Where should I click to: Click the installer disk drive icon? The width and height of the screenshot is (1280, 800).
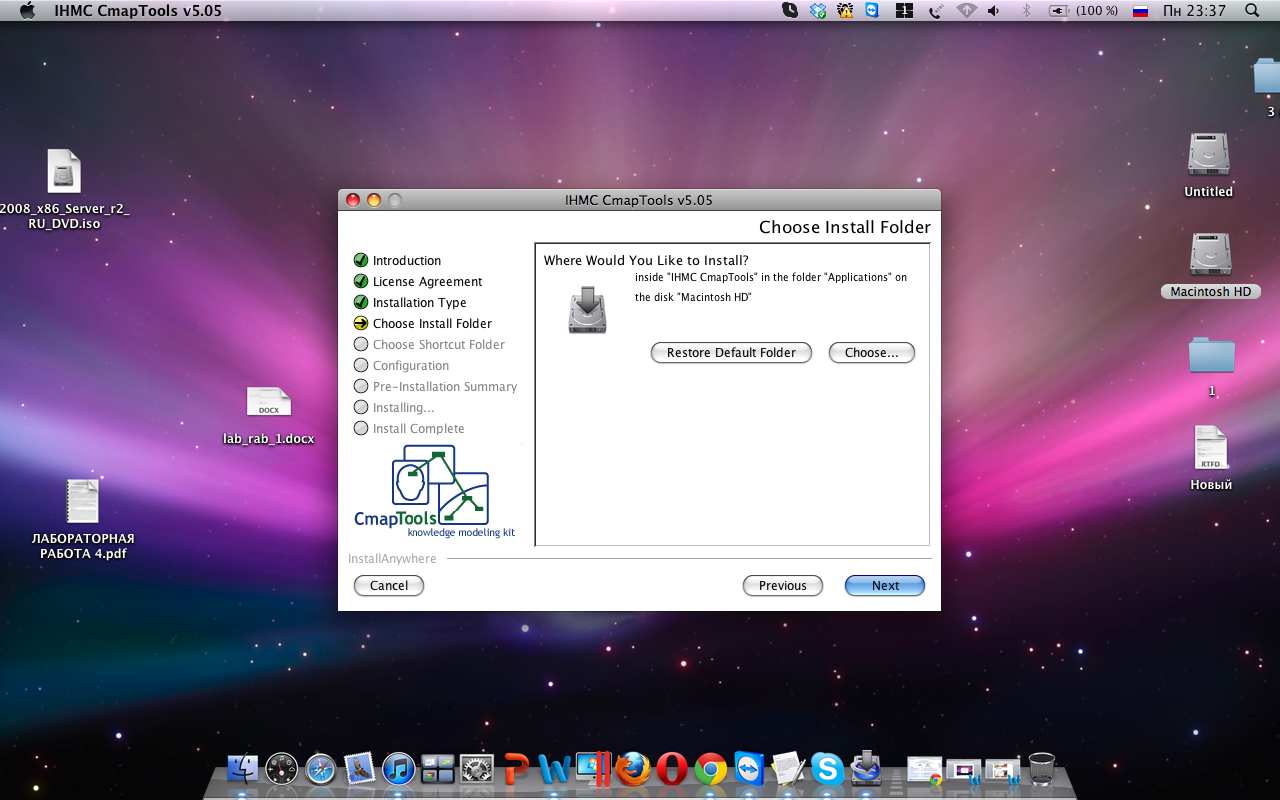(x=587, y=309)
